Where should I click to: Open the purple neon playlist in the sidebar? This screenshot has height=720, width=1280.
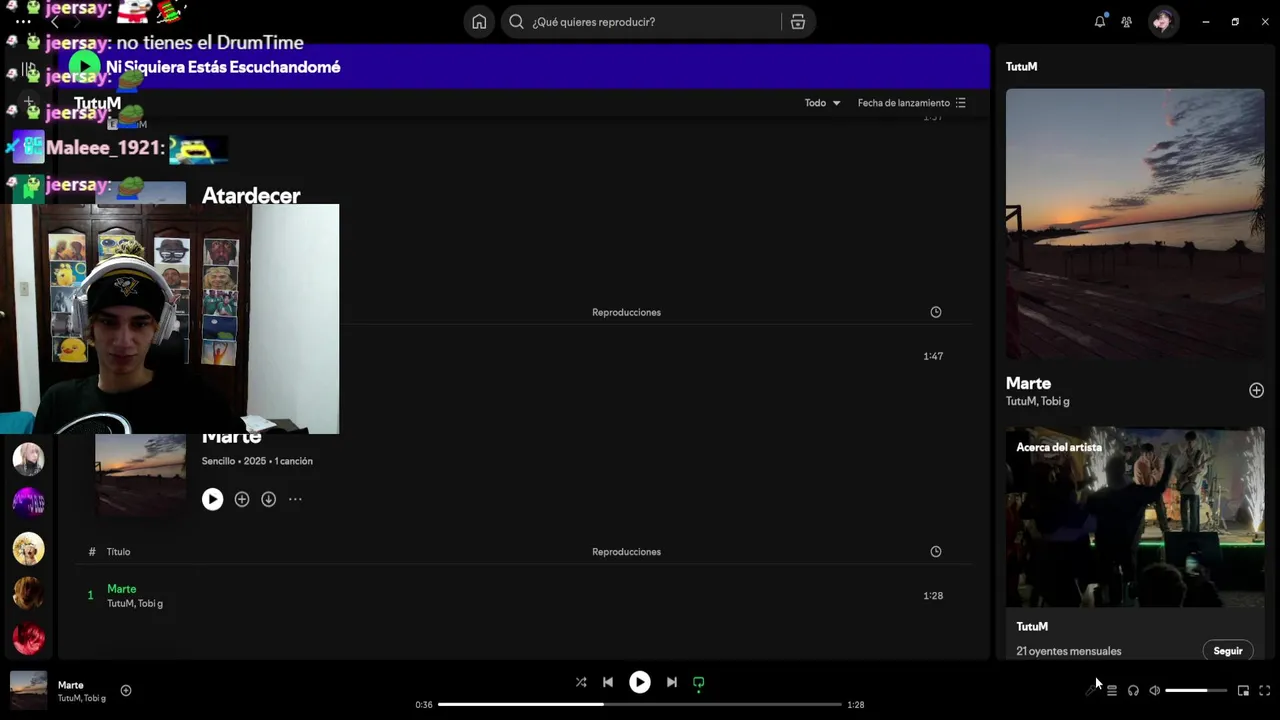click(x=28, y=502)
